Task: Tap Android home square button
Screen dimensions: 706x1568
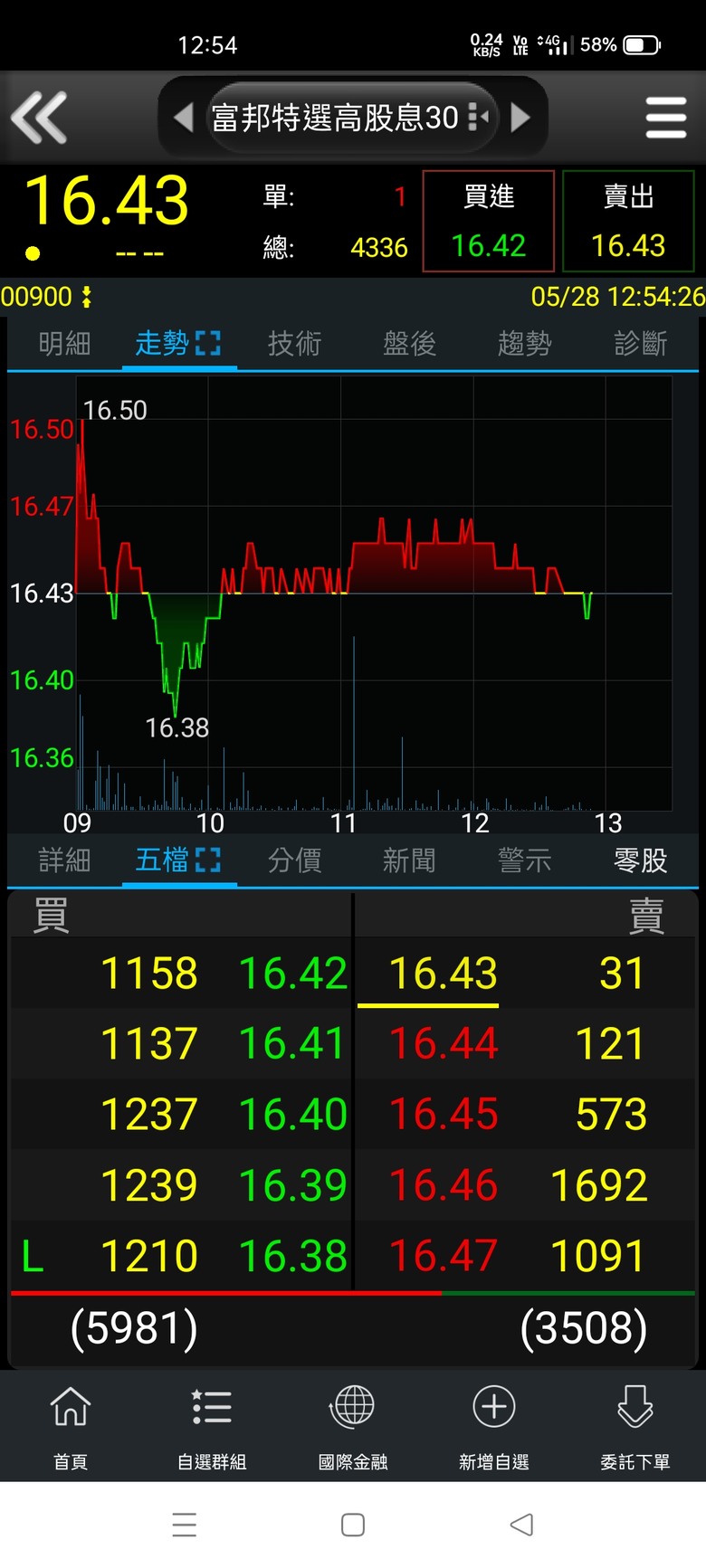Action: pos(353,1525)
